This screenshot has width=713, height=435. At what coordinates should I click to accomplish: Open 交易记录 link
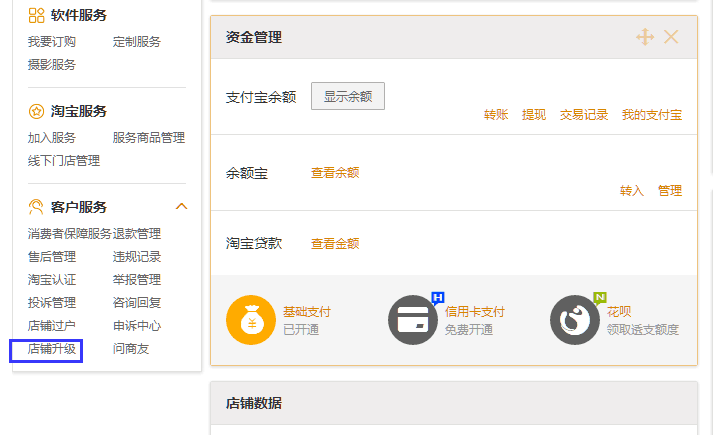(x=584, y=115)
